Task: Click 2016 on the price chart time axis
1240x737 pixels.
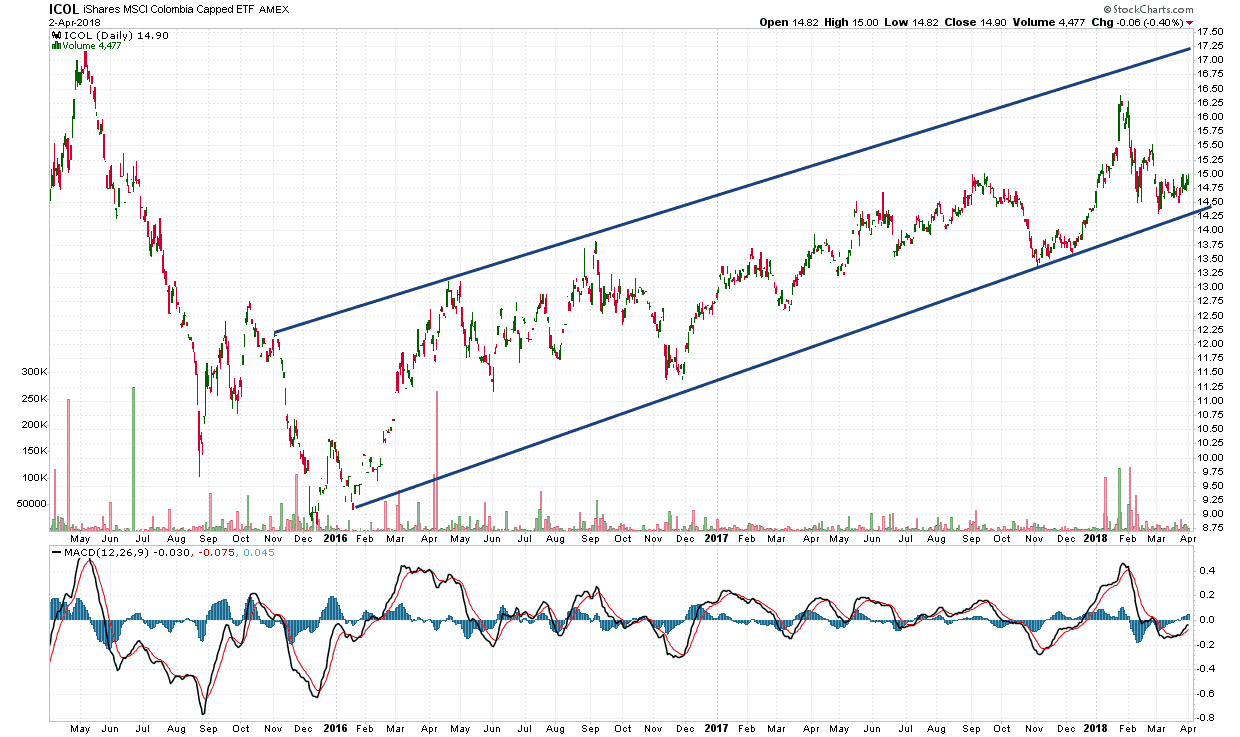Action: 336,539
